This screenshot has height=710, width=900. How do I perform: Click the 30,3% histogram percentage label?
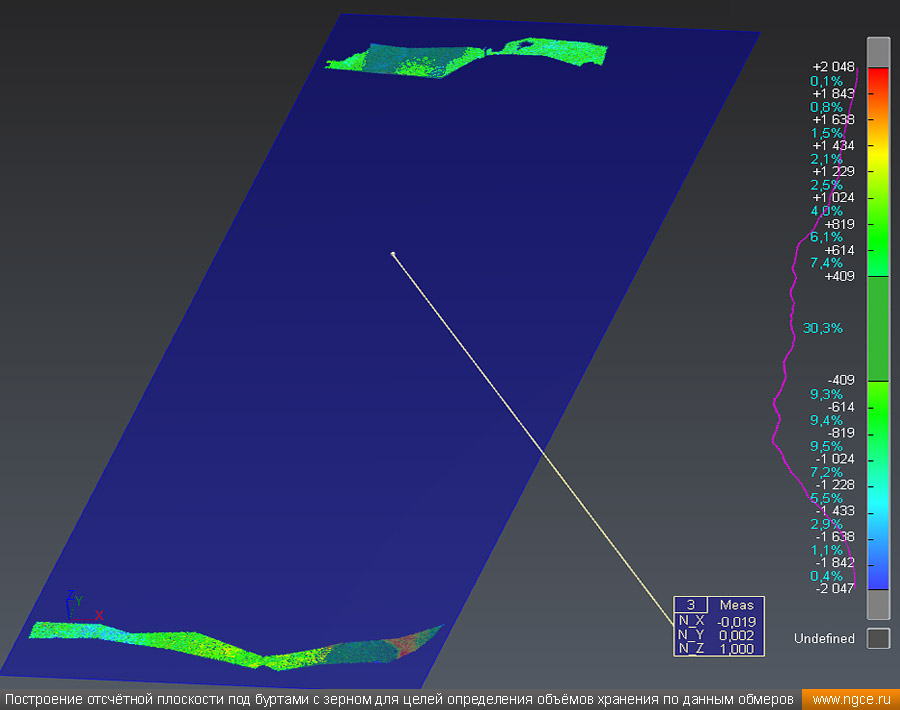pyautogui.click(x=822, y=328)
